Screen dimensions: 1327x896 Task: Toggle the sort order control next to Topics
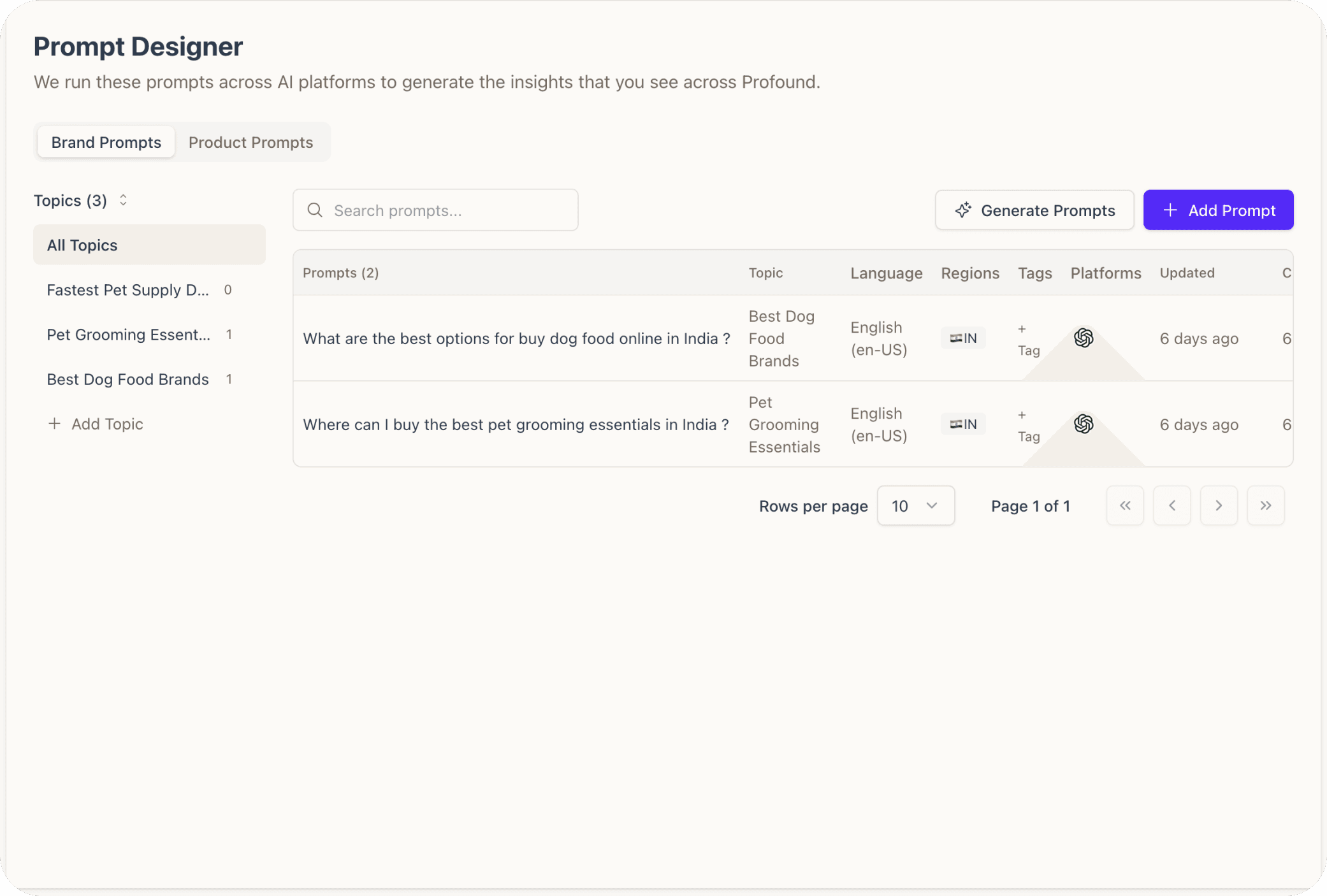coord(123,200)
